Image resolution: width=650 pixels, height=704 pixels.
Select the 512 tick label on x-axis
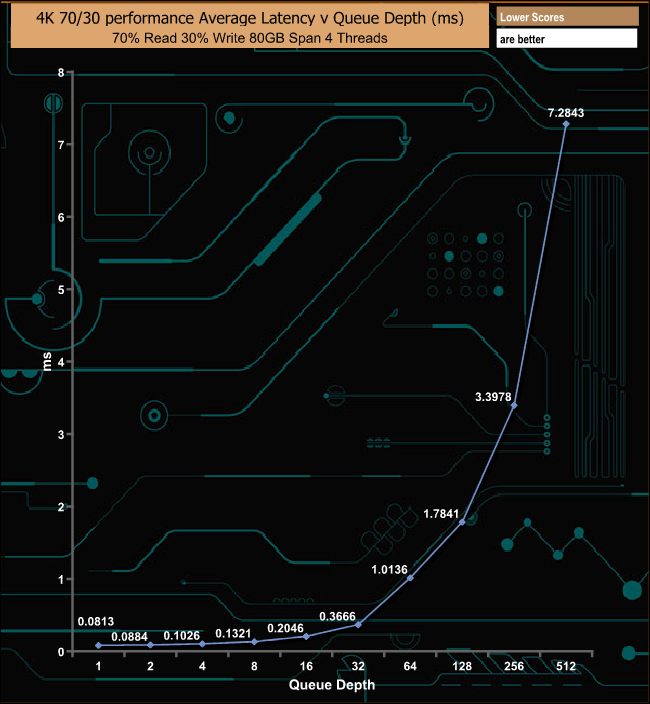pos(566,666)
